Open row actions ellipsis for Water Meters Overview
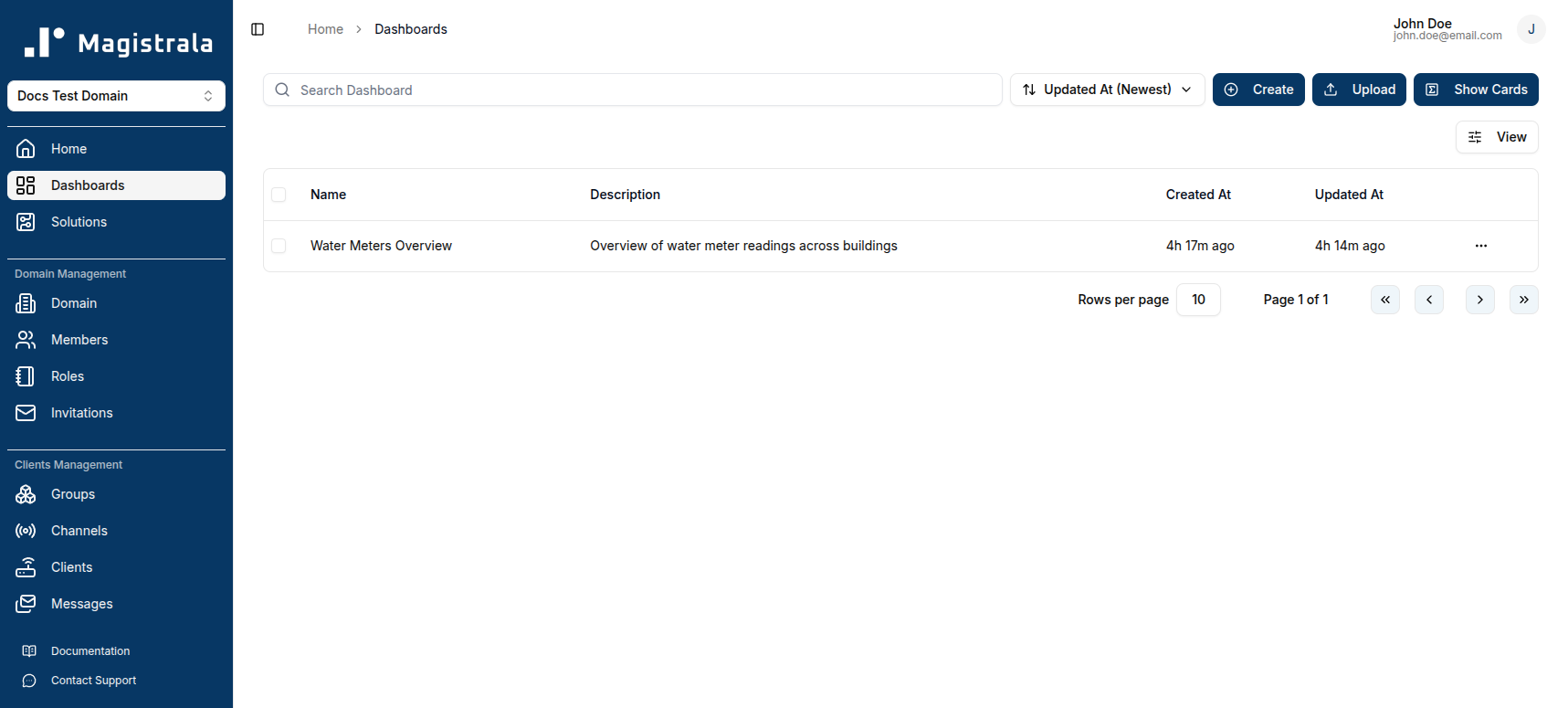This screenshot has width=1568, height=708. click(x=1481, y=246)
